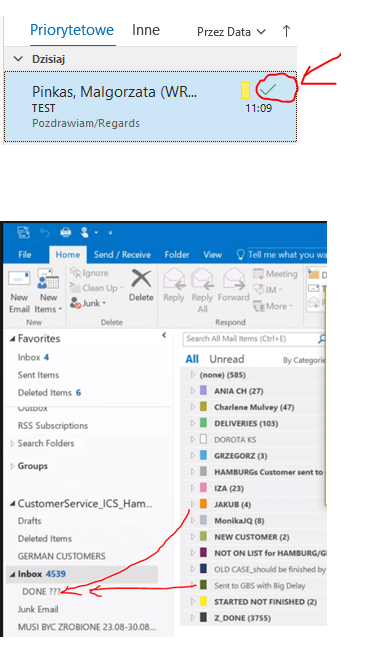Open the IM dropdown
This screenshot has height=660, width=391.
click(x=268, y=290)
